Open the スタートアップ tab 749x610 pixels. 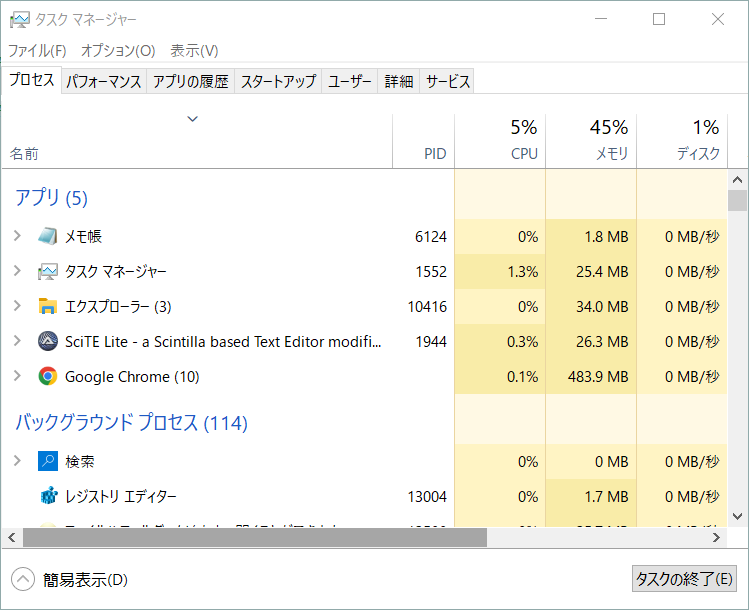coord(278,82)
